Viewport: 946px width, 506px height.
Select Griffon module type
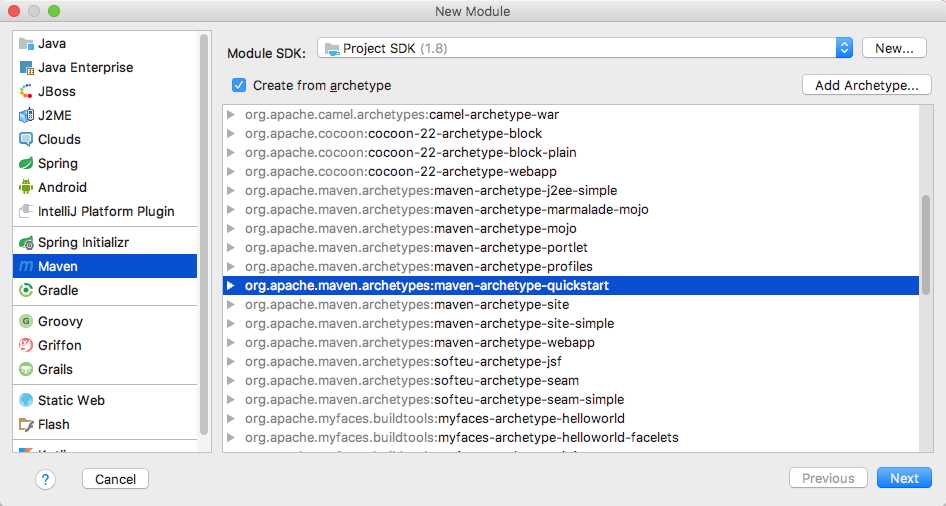pos(105,346)
